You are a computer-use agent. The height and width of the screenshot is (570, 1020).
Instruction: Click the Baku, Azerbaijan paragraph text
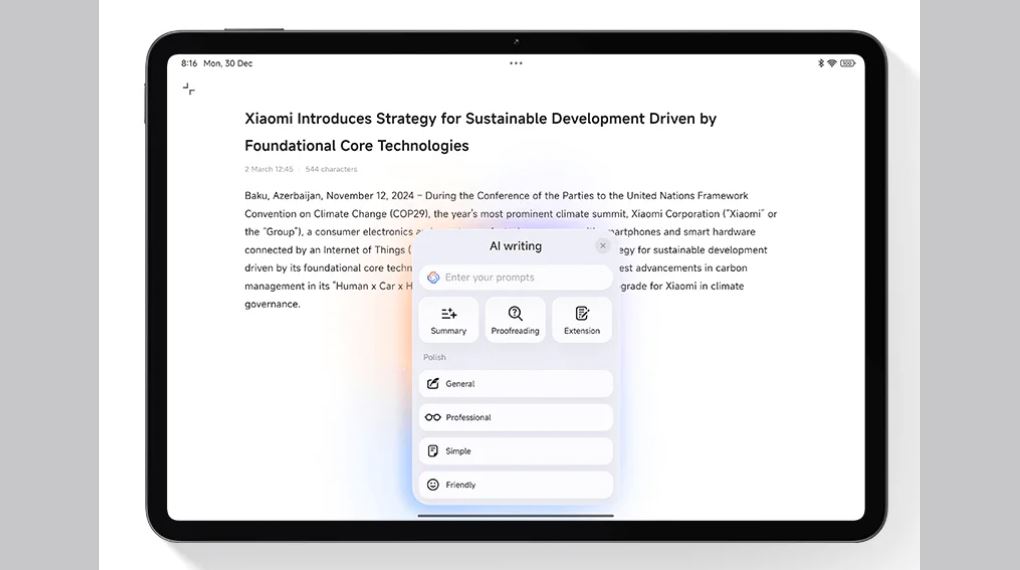click(x=511, y=250)
